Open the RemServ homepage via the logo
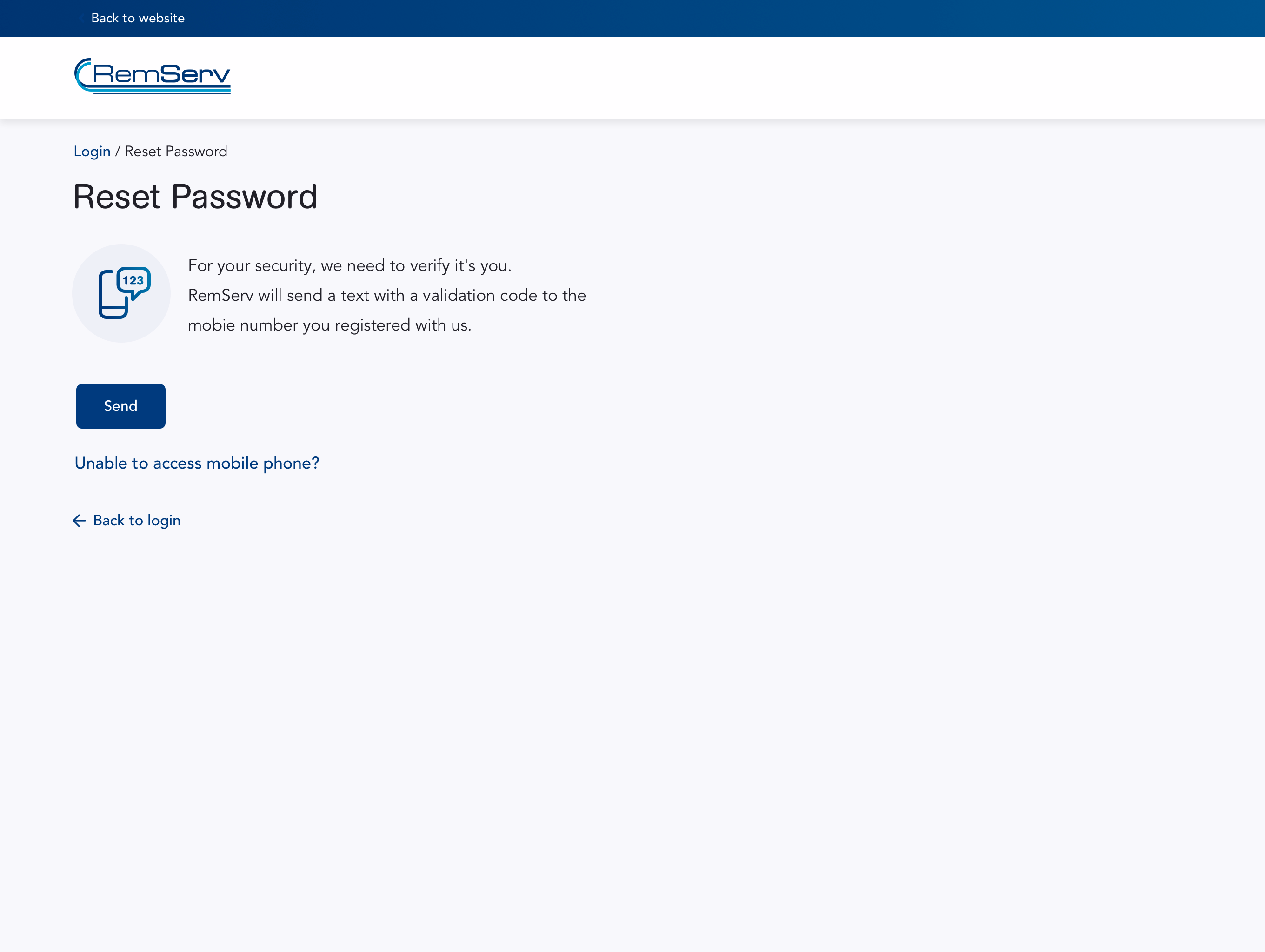The height and width of the screenshot is (952, 1265). (152, 76)
